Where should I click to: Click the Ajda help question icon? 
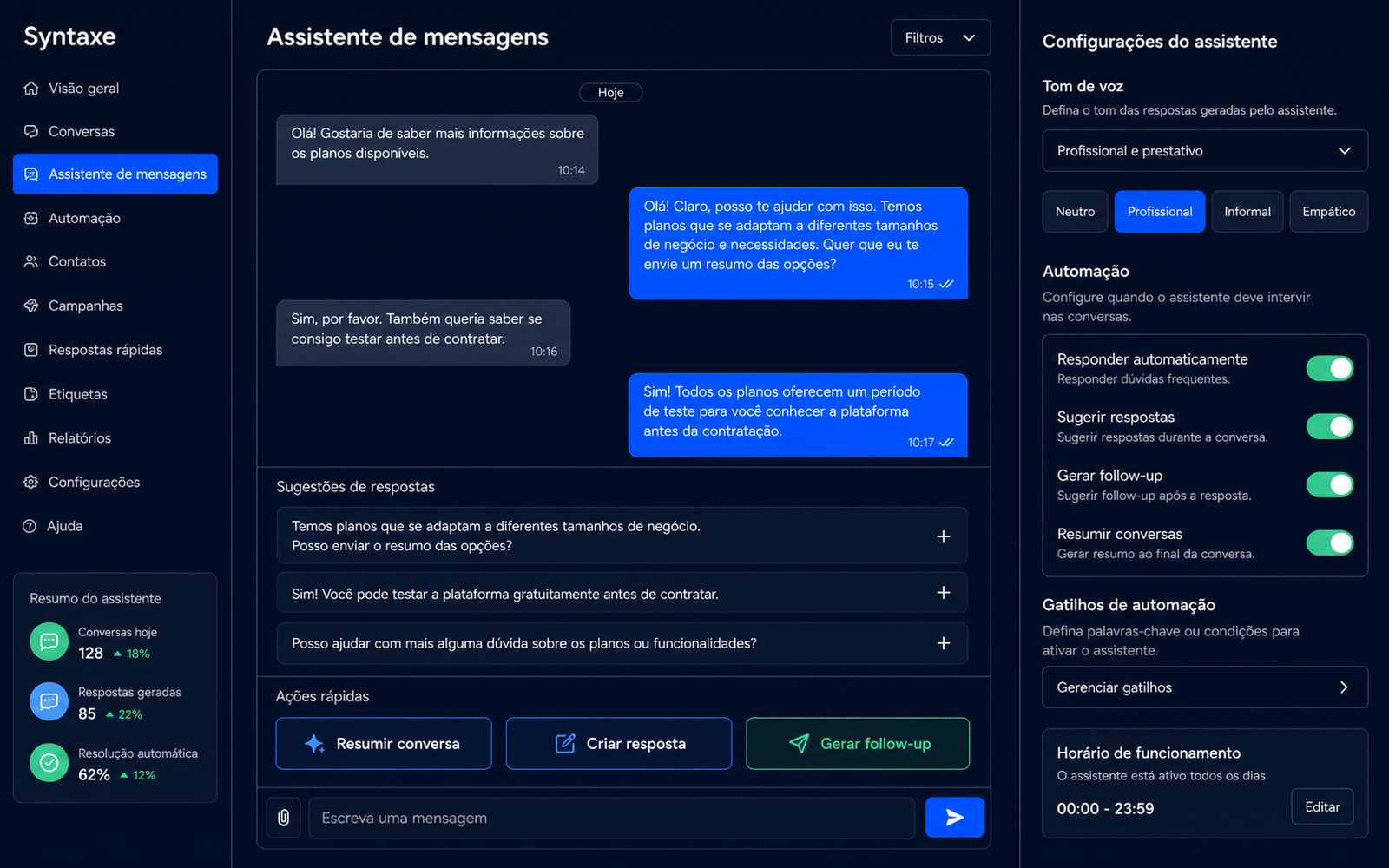[30, 526]
